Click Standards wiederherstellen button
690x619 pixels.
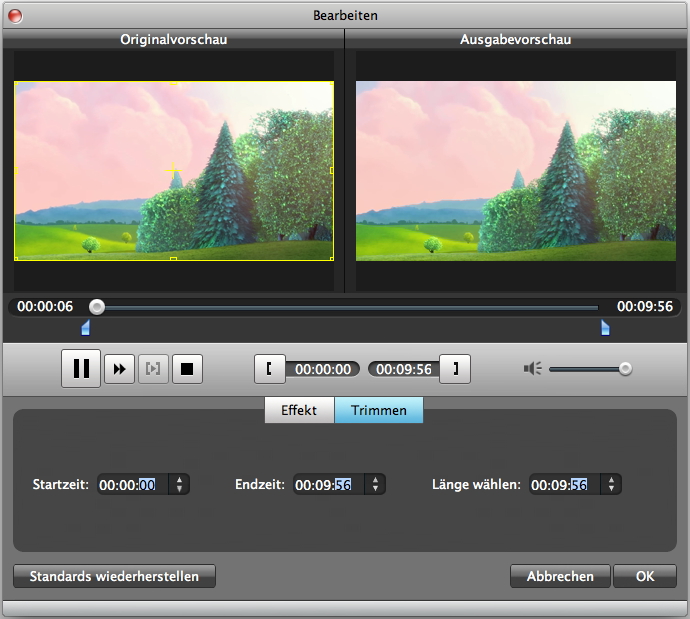pos(114,576)
